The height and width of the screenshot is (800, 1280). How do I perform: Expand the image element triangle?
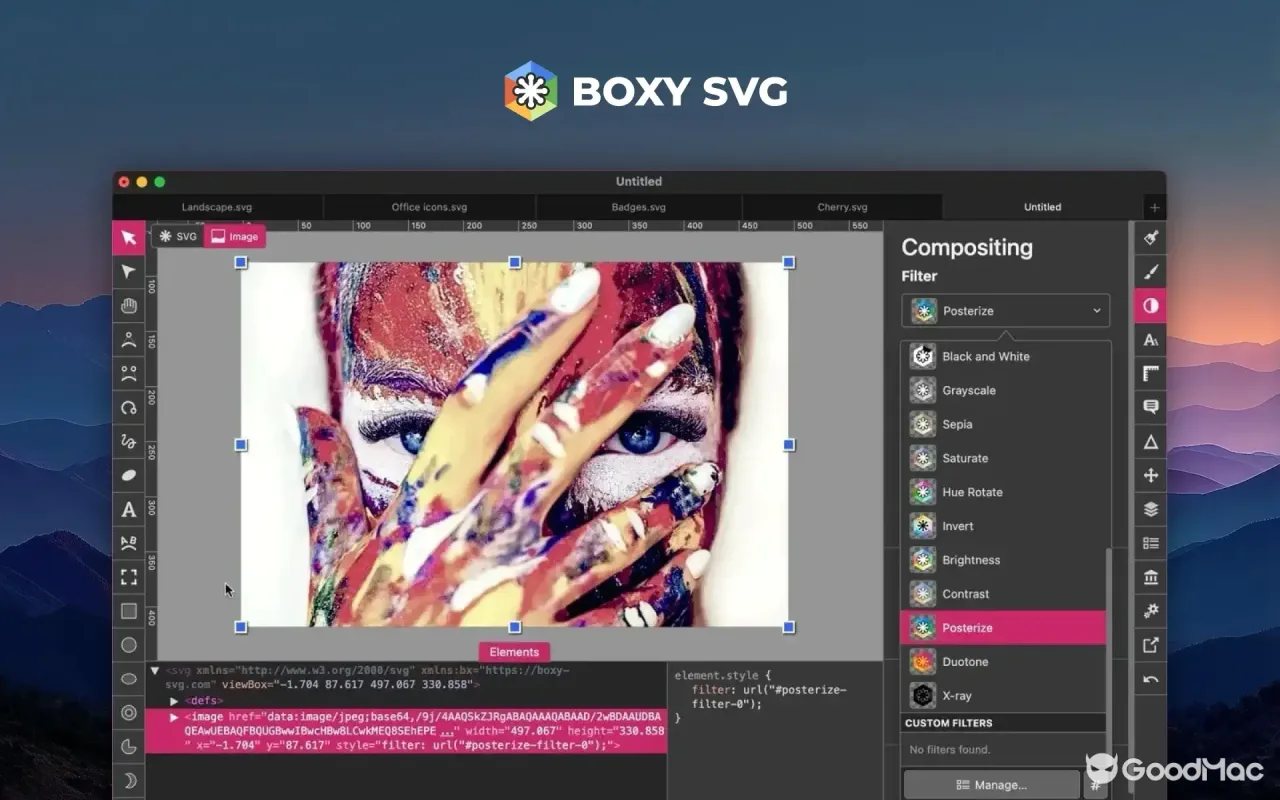[174, 717]
